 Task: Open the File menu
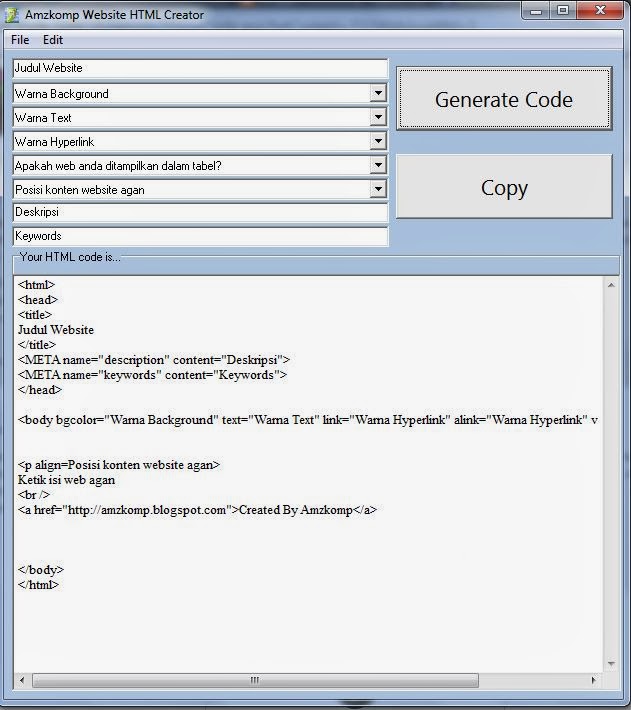pos(20,40)
